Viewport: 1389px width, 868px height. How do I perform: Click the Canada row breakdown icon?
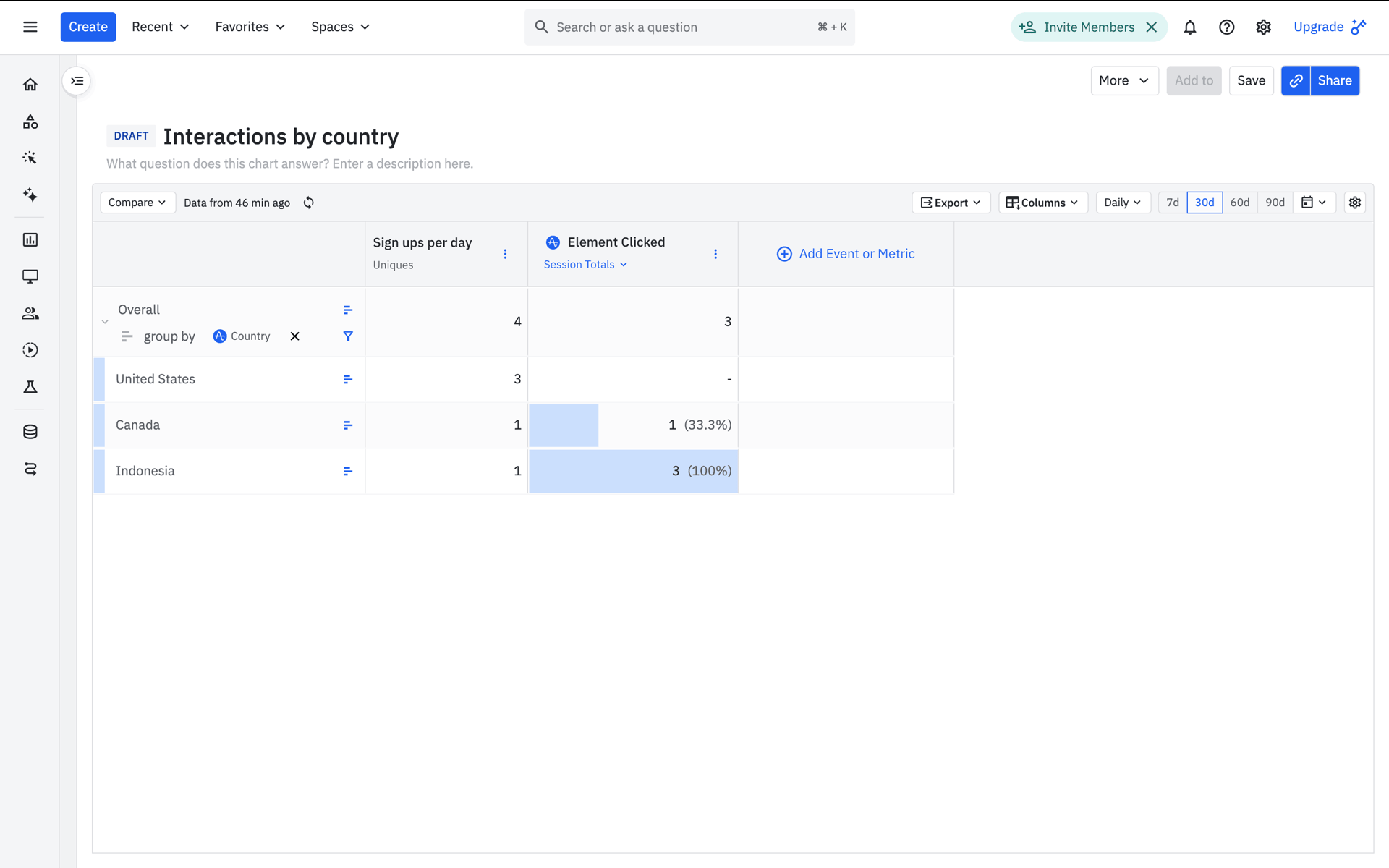348,425
